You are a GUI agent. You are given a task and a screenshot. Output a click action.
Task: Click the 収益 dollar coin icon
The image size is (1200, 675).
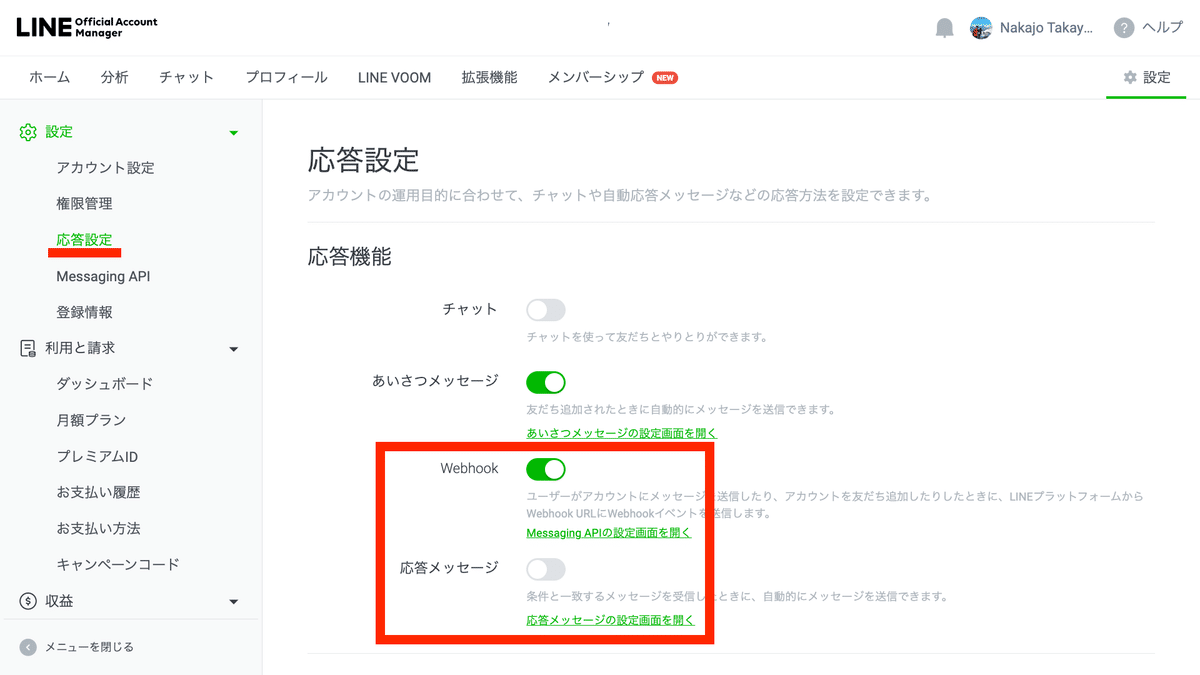point(28,601)
